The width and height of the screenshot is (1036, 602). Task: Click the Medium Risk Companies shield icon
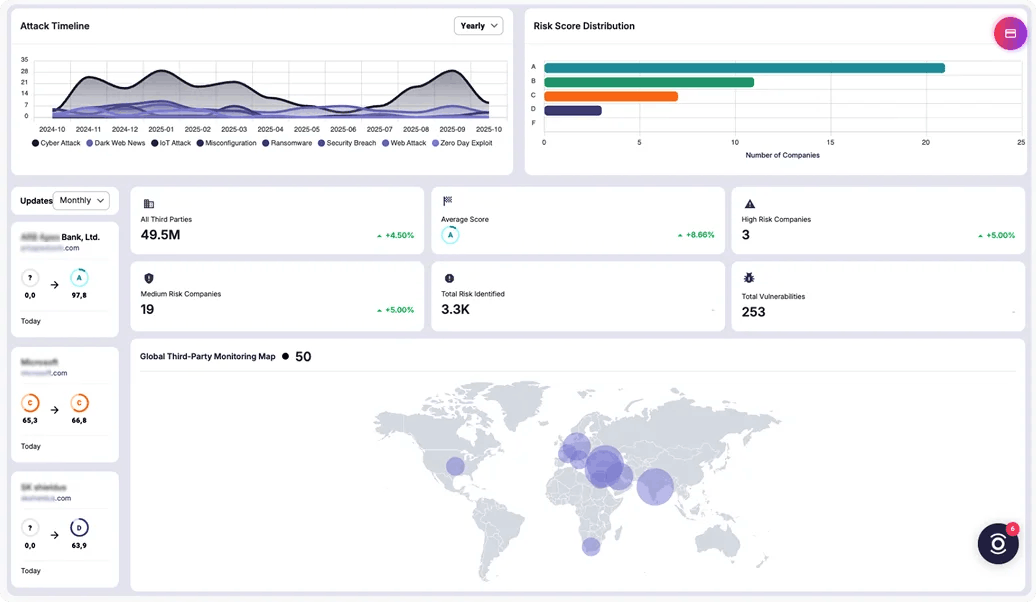[x=149, y=278]
